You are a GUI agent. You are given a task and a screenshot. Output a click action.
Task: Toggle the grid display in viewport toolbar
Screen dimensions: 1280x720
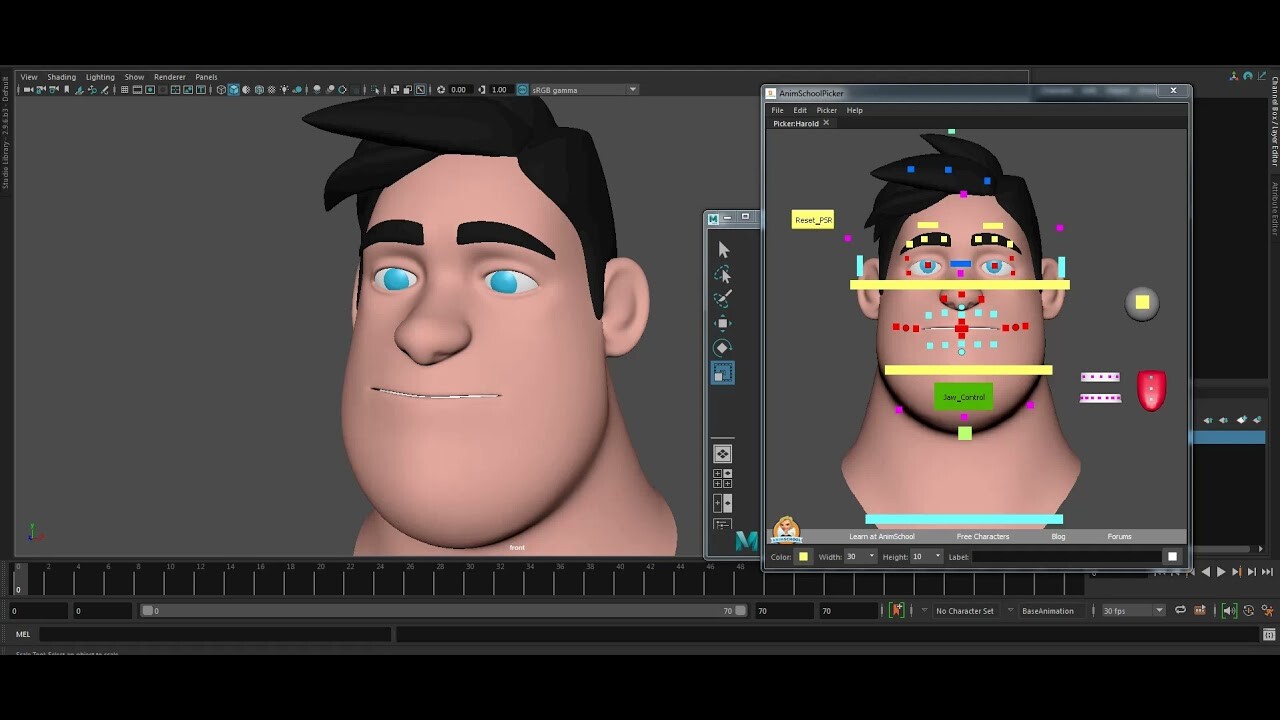click(124, 89)
